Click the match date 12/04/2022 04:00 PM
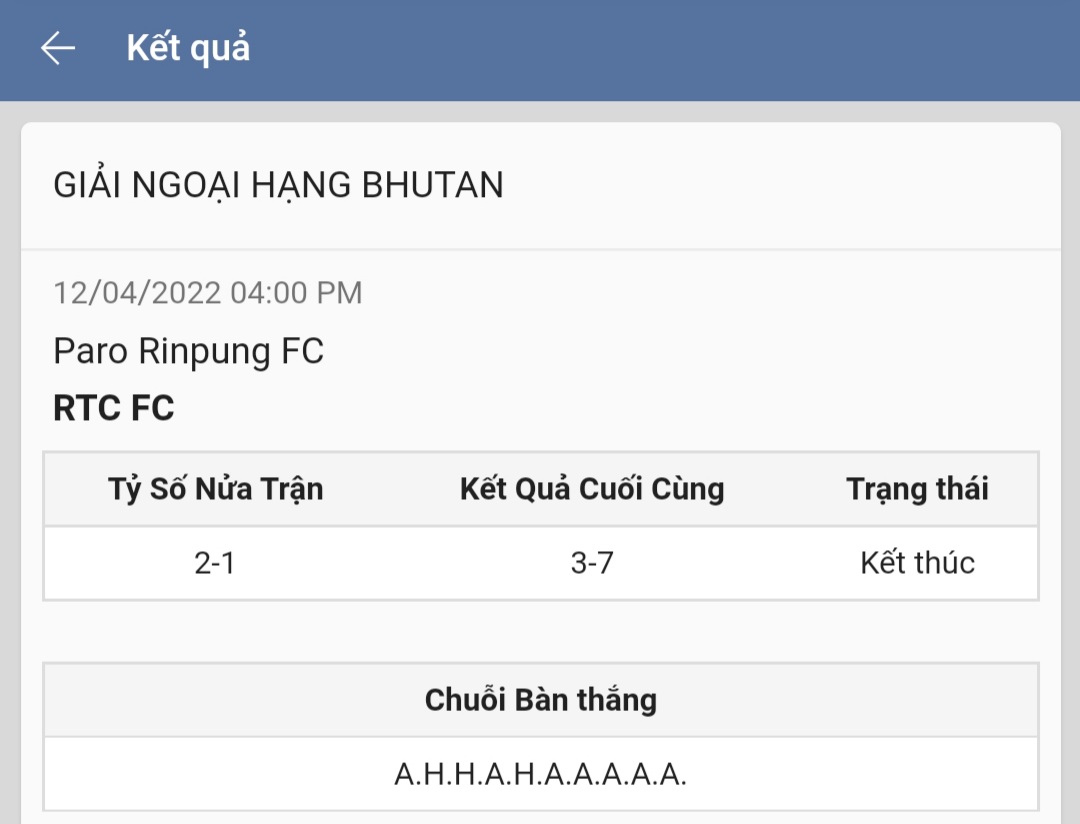Image resolution: width=1080 pixels, height=824 pixels. click(207, 293)
